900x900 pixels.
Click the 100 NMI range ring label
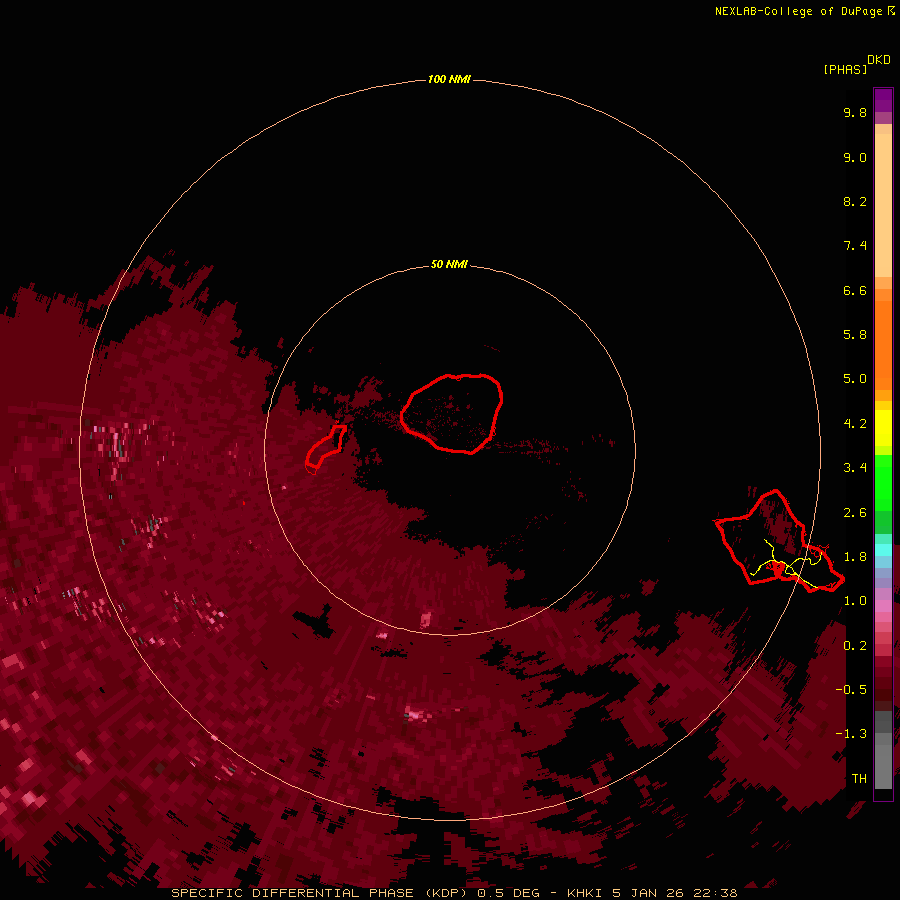coord(449,79)
